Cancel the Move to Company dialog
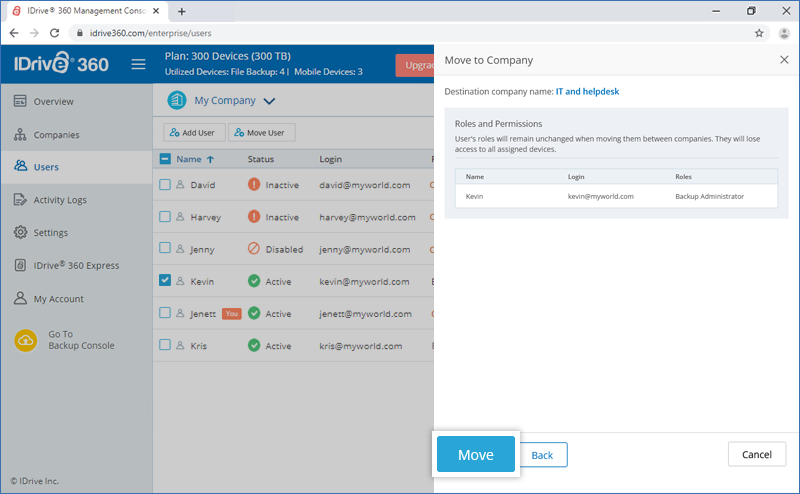The width and height of the screenshot is (800, 494). (x=757, y=454)
